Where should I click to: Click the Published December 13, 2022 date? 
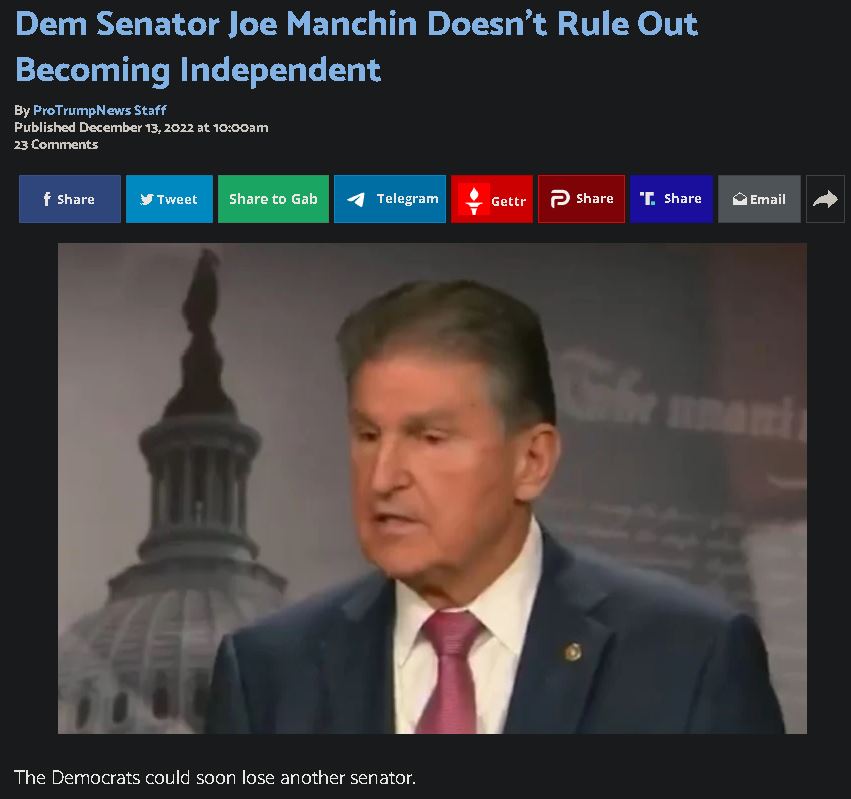(141, 128)
